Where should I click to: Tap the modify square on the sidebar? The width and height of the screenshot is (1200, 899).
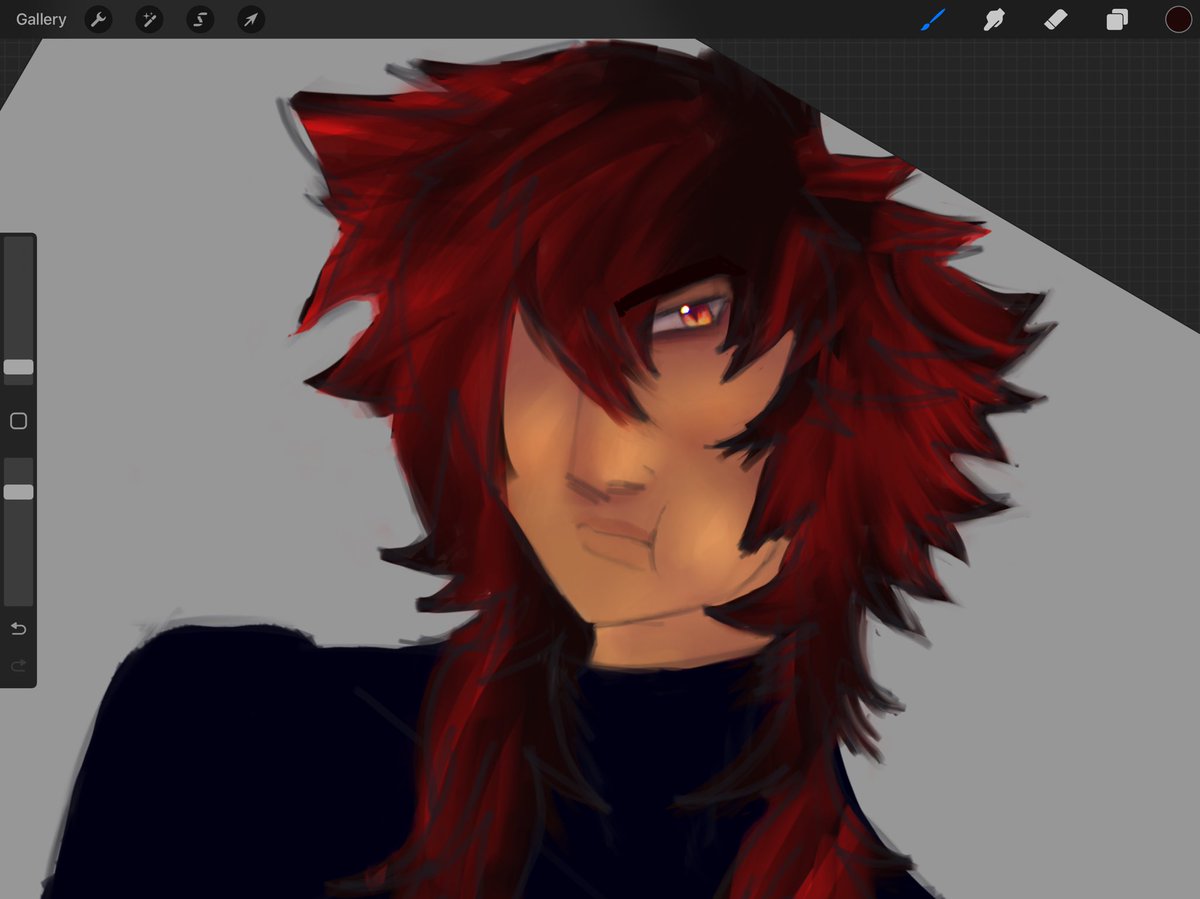point(17,421)
